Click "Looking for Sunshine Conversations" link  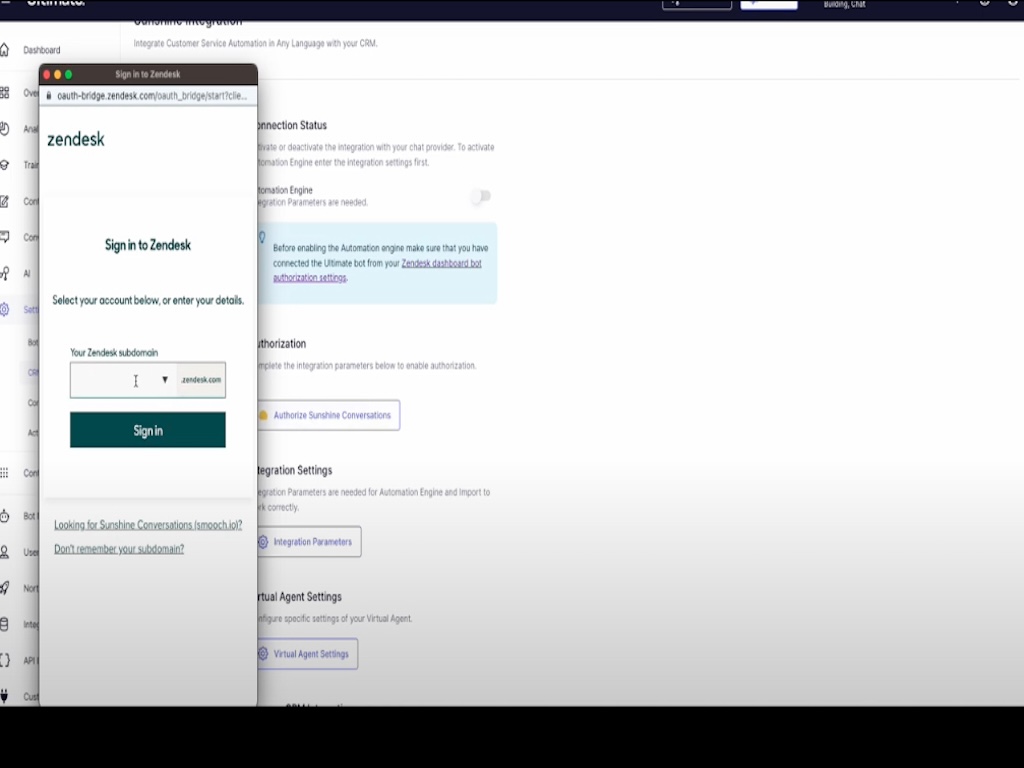[x=148, y=525]
